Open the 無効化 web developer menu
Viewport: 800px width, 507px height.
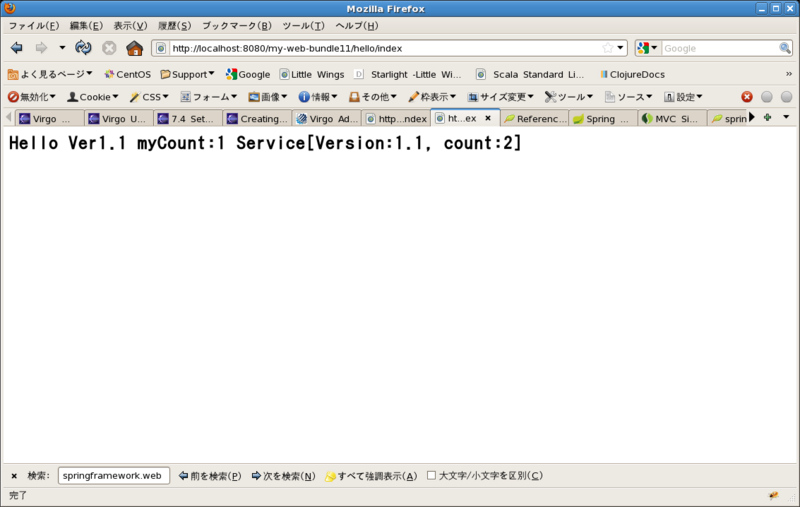(x=32, y=97)
